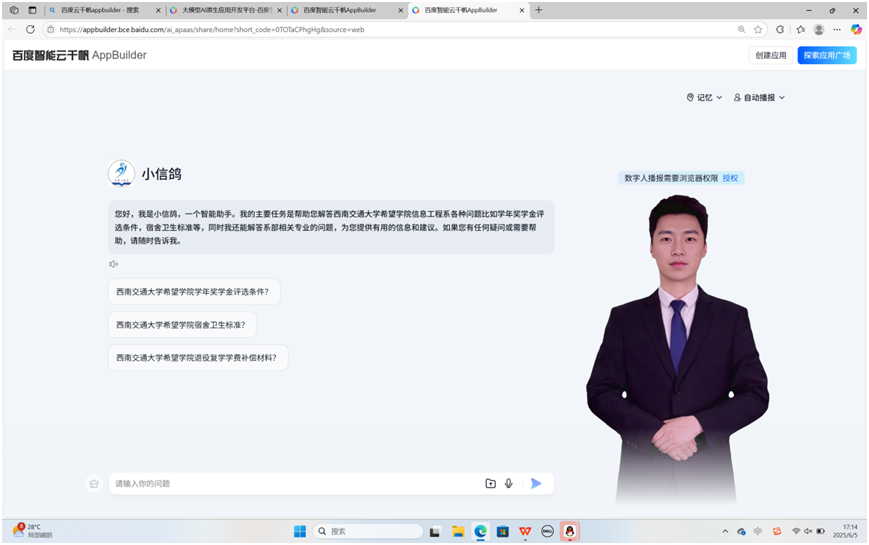
Task: Play the greeting aloud via the speaker icon
Action: click(113, 264)
